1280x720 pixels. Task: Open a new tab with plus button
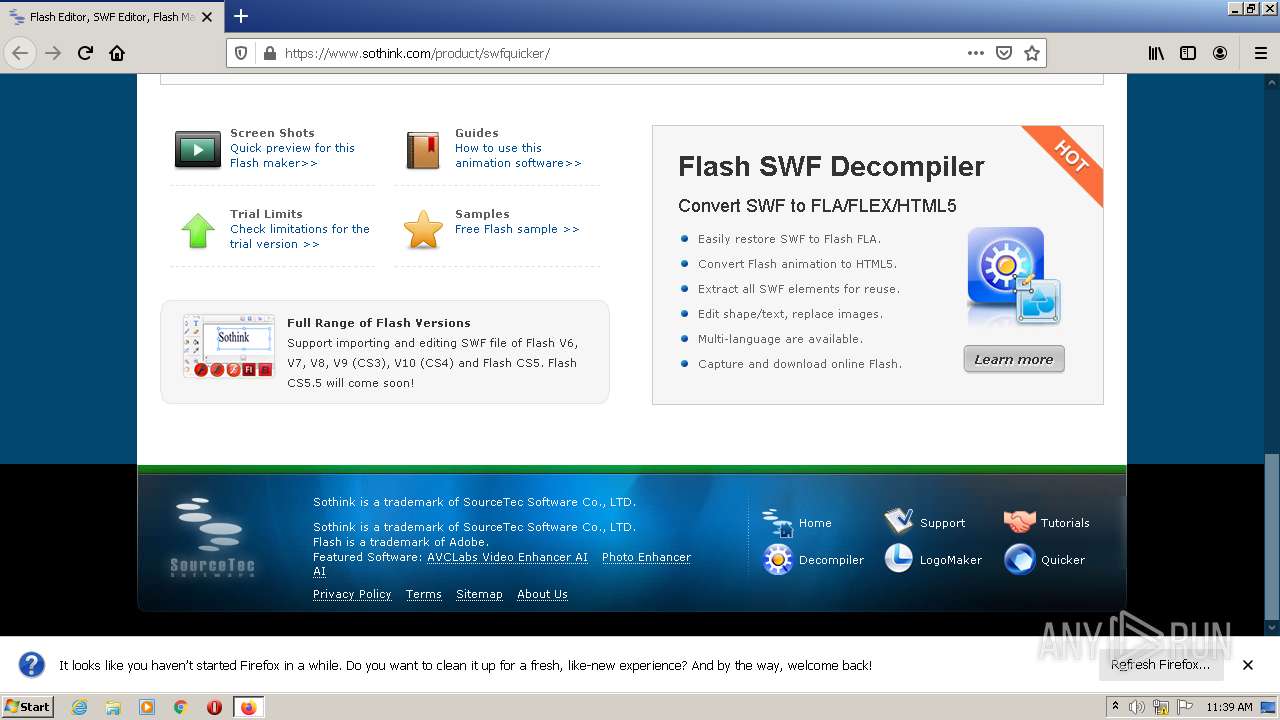click(x=241, y=16)
